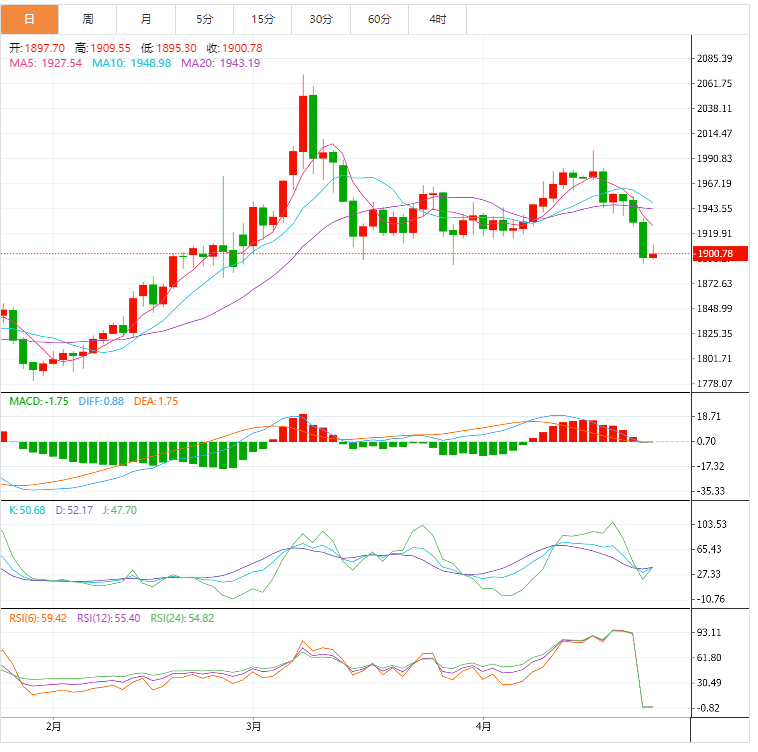Viewport: 758px width, 752px height.
Task: Click the MA20: 1943.19 legend value
Action: pos(220,63)
